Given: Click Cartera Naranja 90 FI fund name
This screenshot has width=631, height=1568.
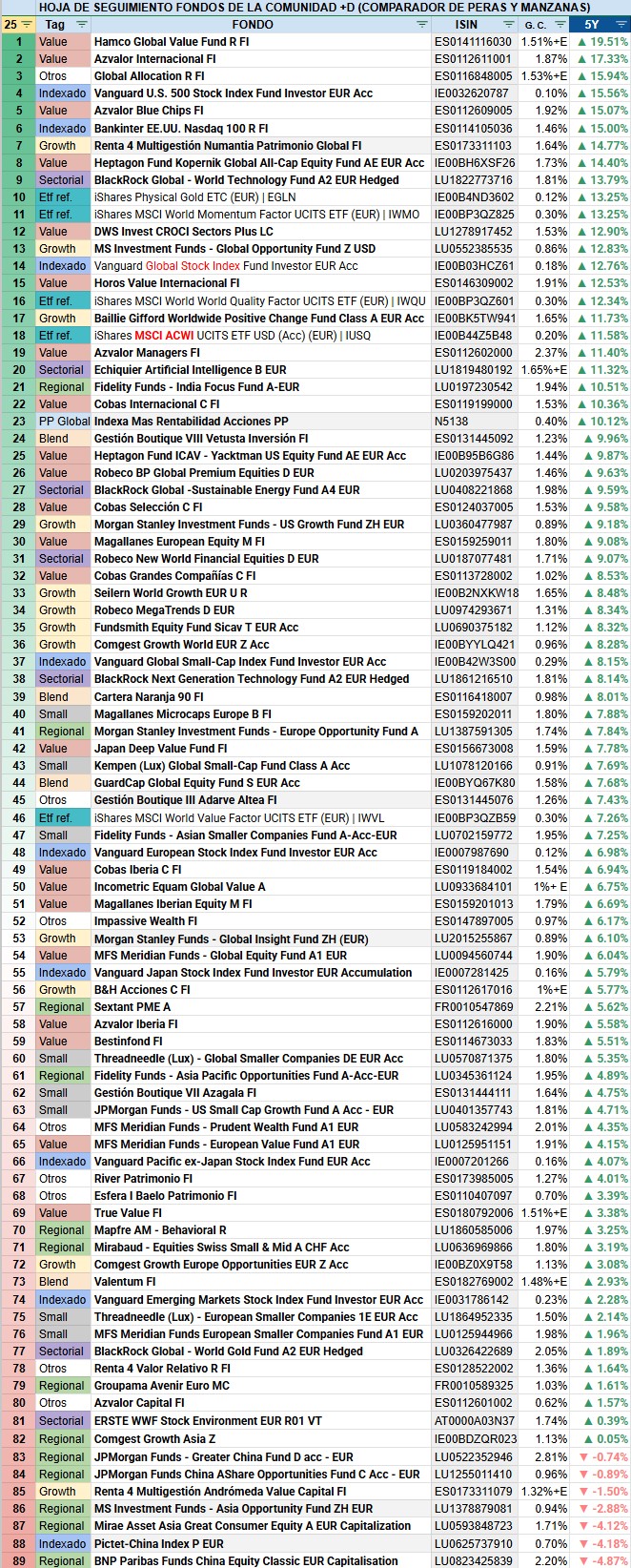Looking at the screenshot, I should pyautogui.click(x=261, y=697).
